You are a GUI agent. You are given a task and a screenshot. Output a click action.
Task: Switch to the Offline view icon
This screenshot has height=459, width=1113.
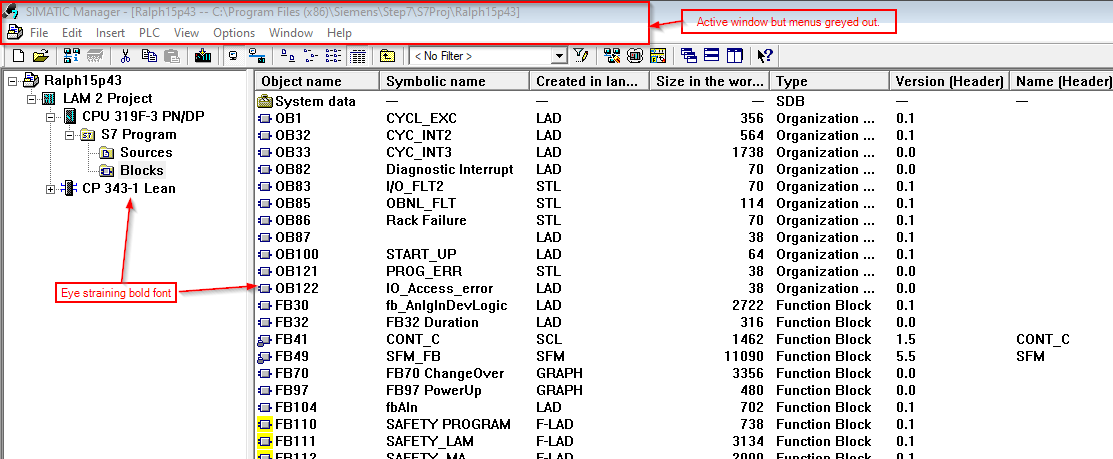[x=232, y=56]
